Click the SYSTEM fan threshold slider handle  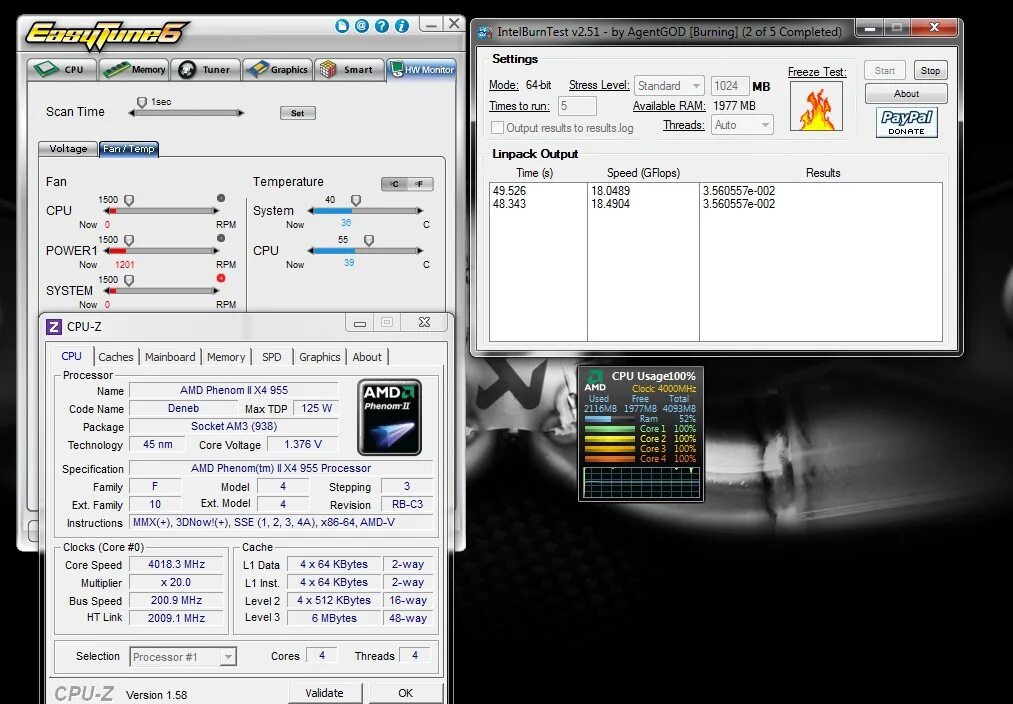coord(129,280)
